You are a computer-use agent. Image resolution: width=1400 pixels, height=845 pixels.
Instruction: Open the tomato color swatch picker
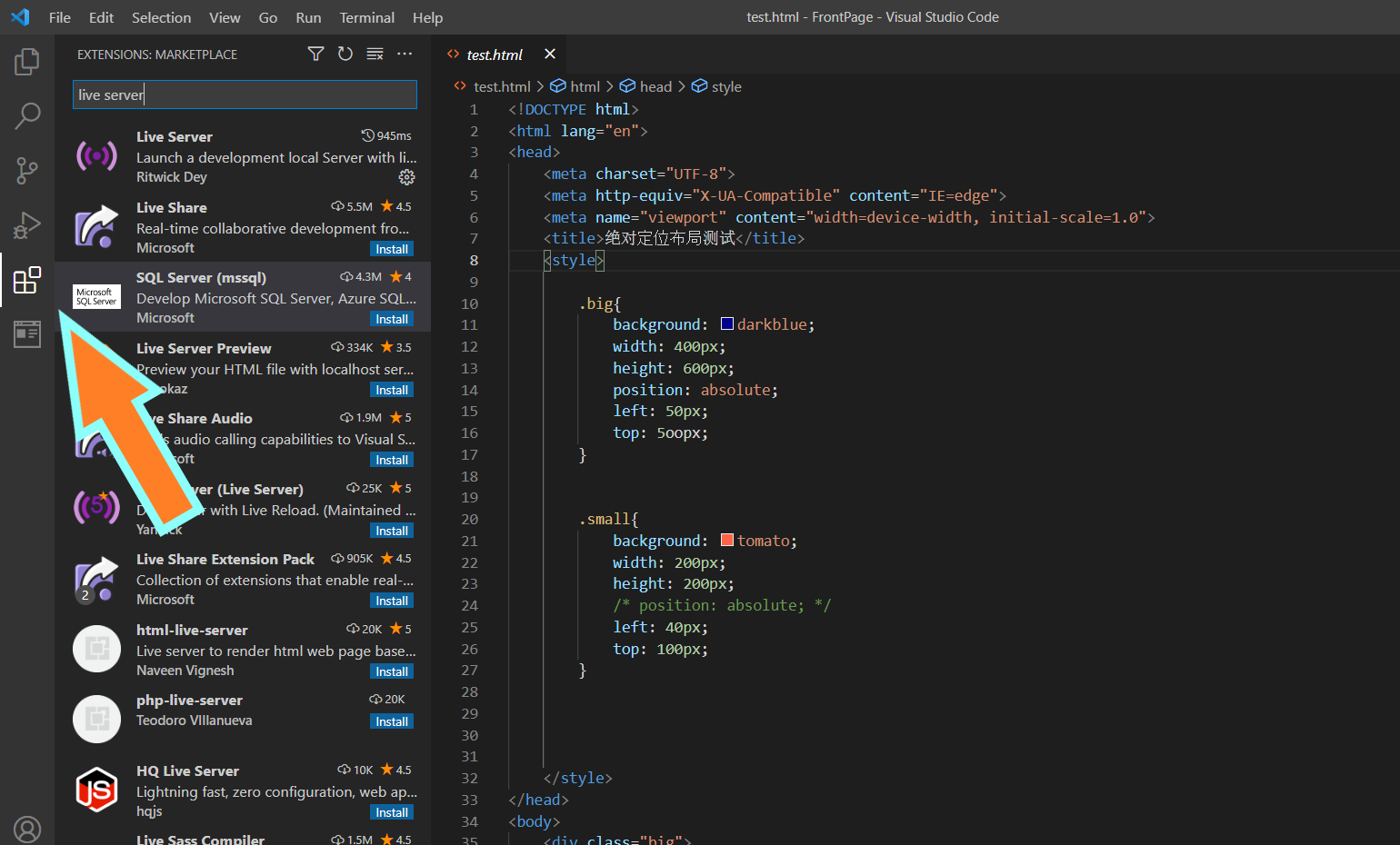click(727, 541)
